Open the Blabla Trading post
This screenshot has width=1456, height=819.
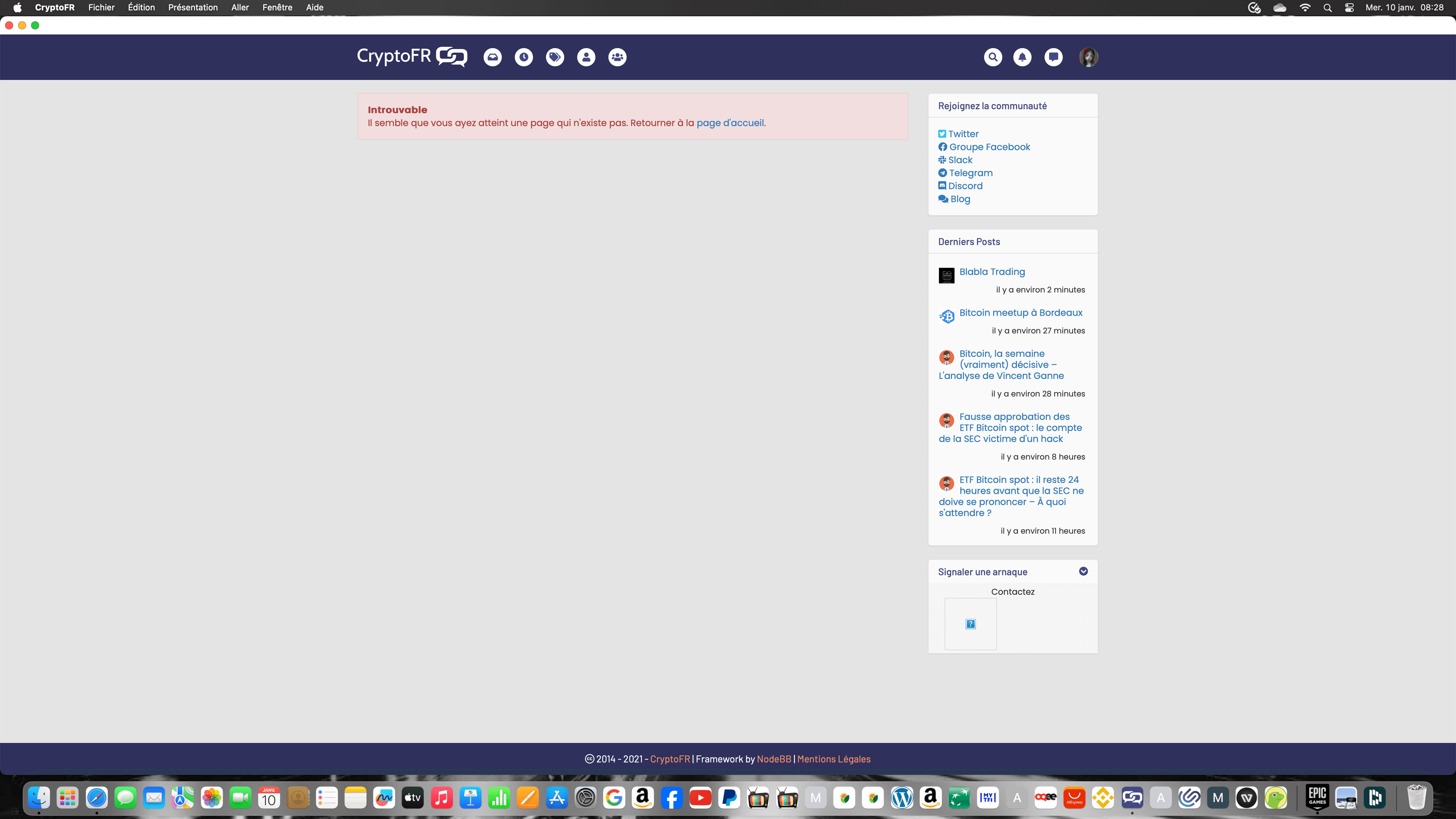(x=991, y=272)
